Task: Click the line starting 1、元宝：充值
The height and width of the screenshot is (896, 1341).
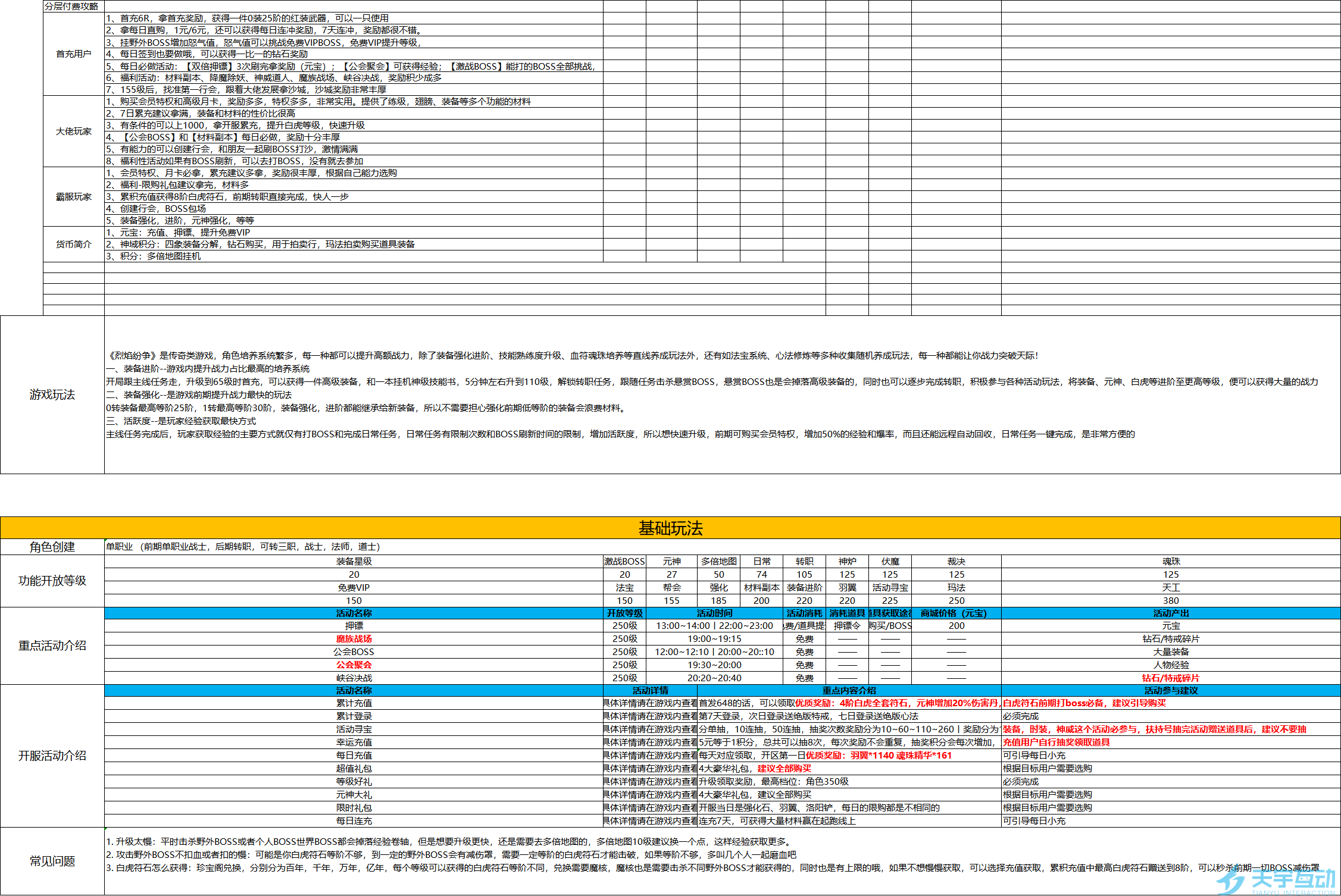Action: (178, 233)
